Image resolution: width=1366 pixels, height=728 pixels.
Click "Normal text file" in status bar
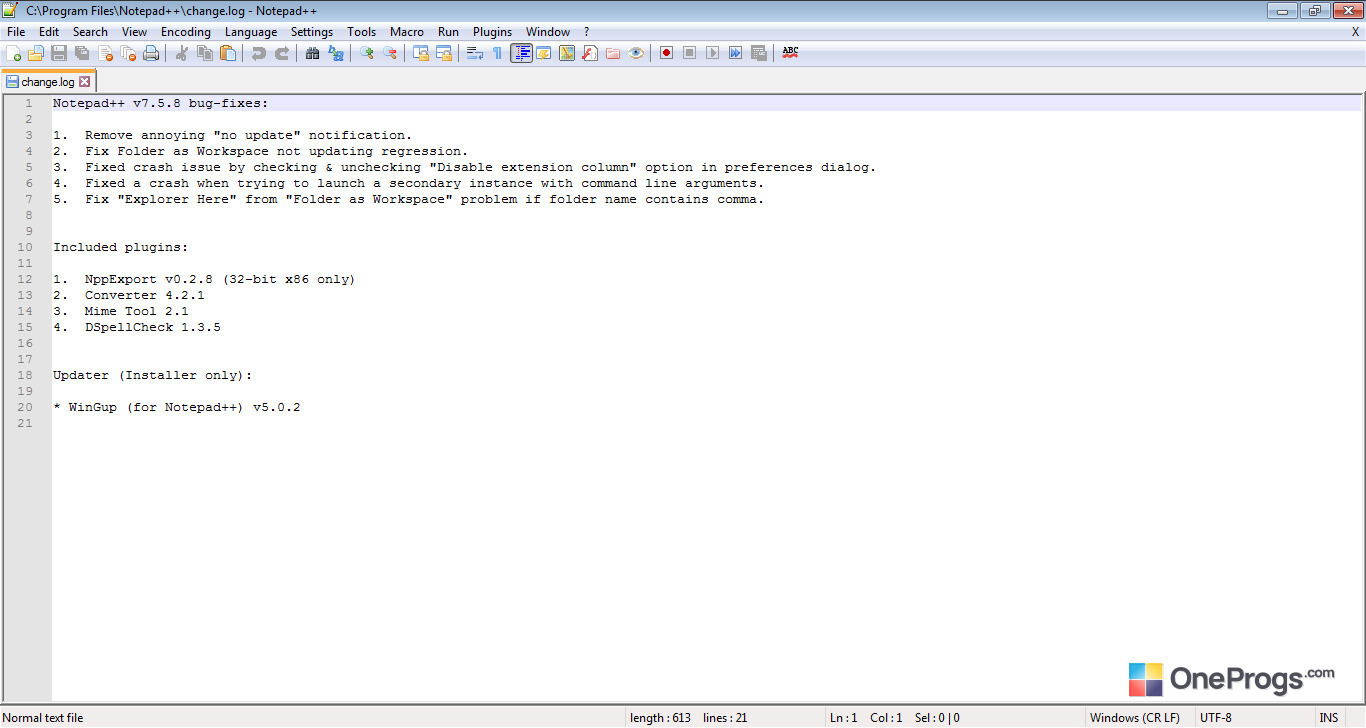[43, 718]
